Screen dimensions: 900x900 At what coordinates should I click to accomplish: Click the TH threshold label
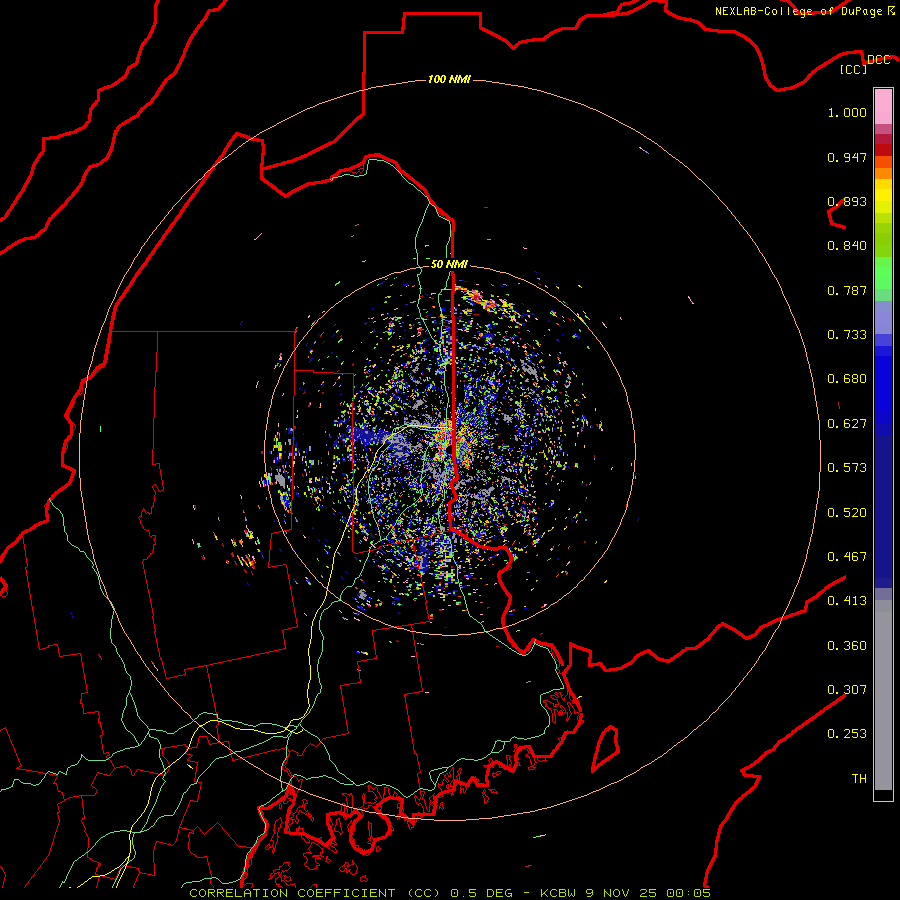coord(859,779)
